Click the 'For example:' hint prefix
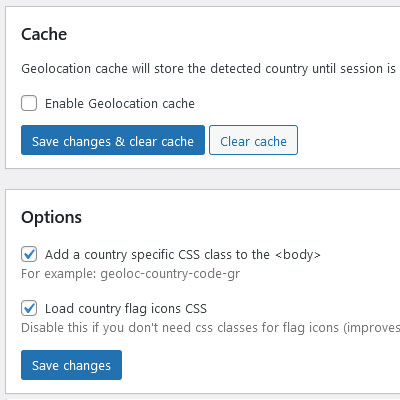This screenshot has width=400, height=400. point(59,274)
